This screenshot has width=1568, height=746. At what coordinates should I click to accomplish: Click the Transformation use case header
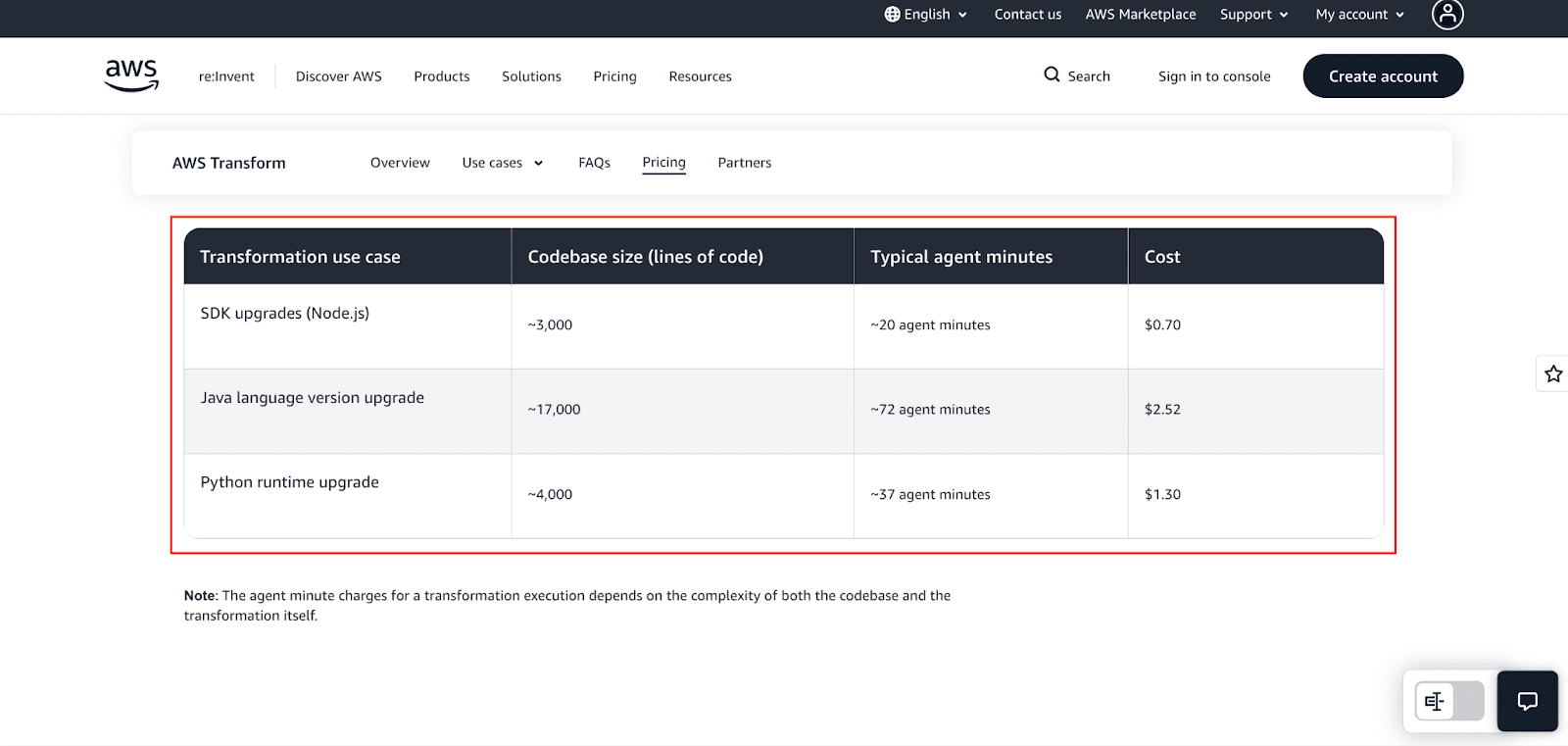(348, 257)
